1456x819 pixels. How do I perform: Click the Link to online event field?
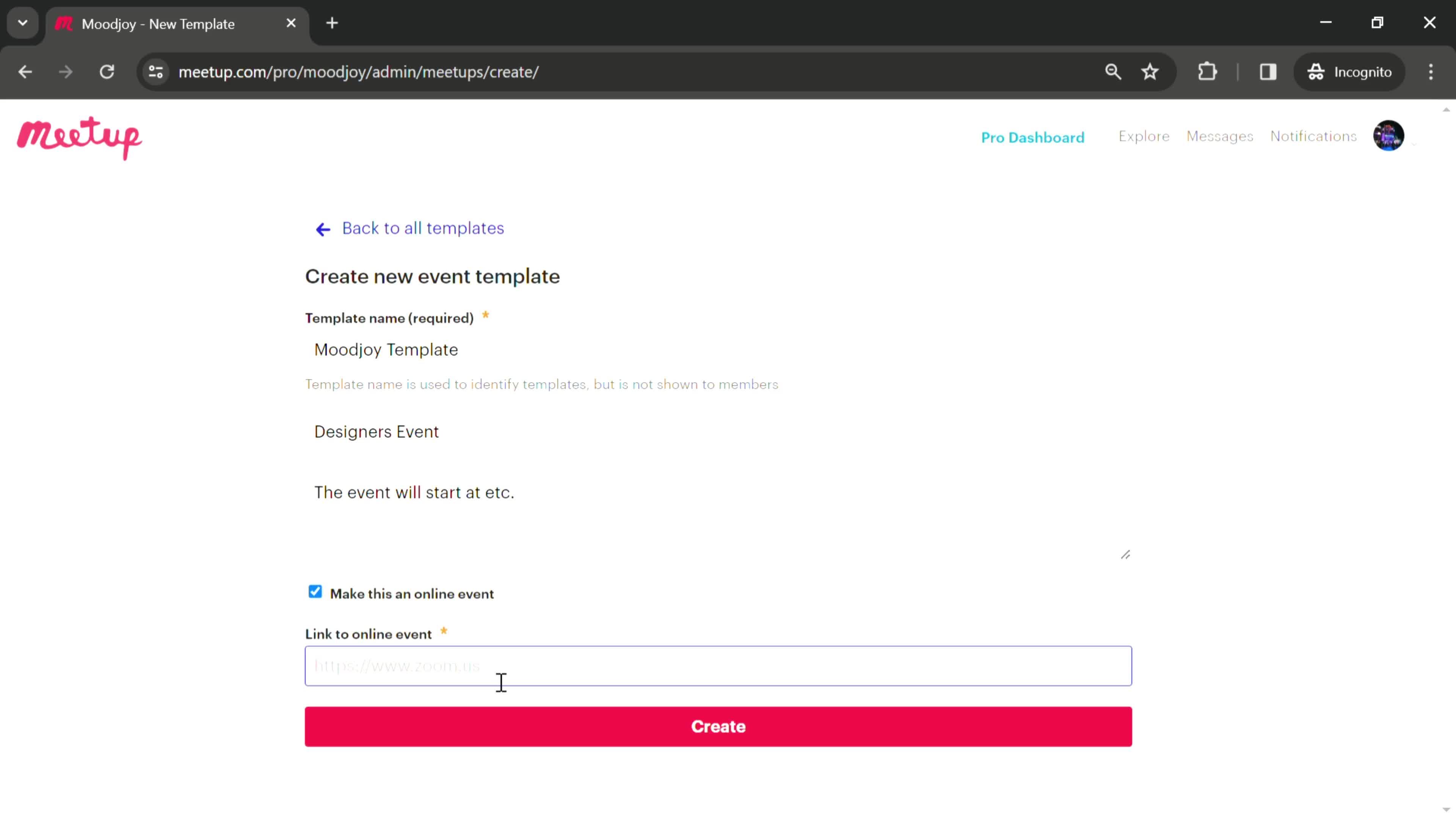(718, 666)
